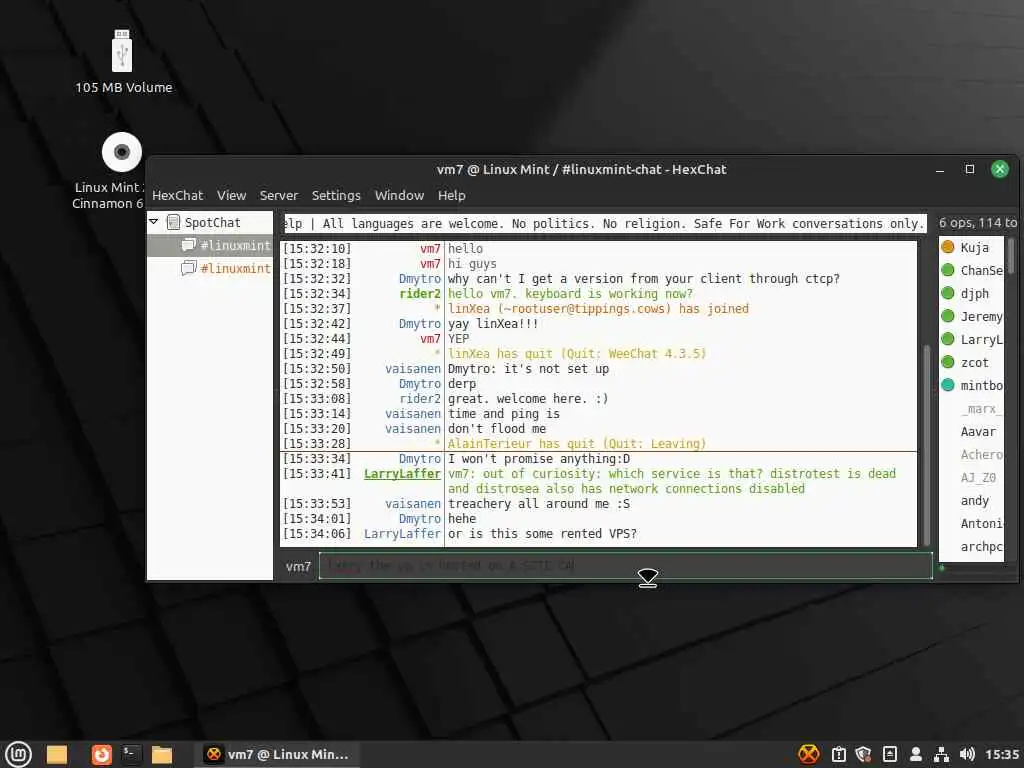Click rider2 nick at 15:32:34
The height and width of the screenshot is (768, 1024).
click(420, 293)
